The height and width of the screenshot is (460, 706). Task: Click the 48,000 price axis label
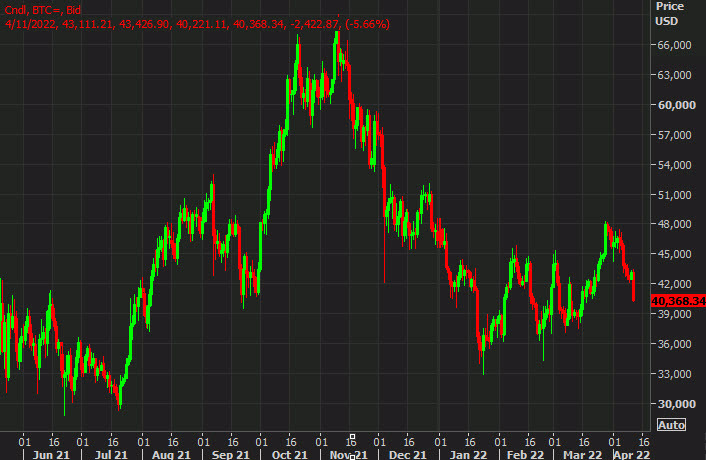675,225
